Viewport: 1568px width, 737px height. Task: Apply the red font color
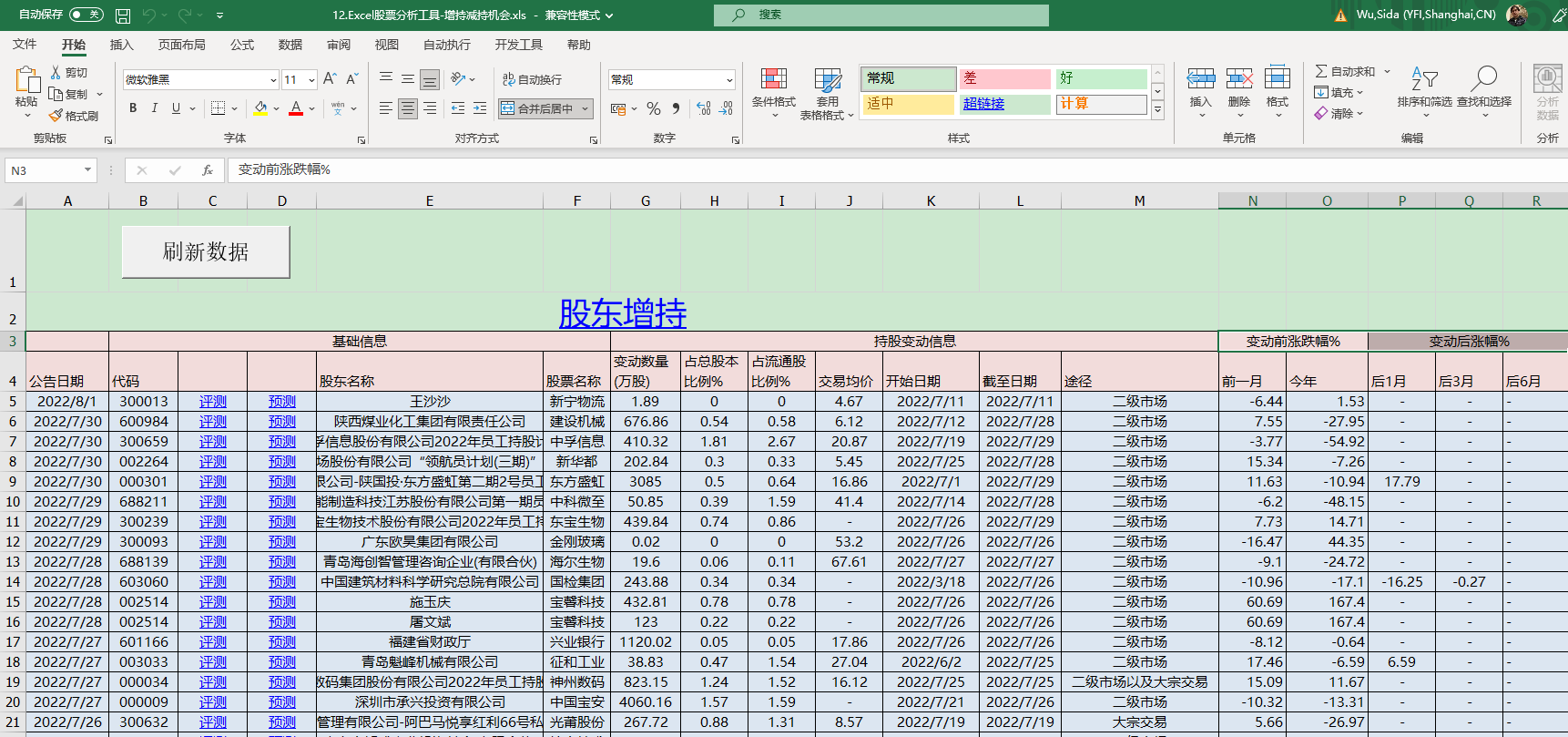point(296,108)
